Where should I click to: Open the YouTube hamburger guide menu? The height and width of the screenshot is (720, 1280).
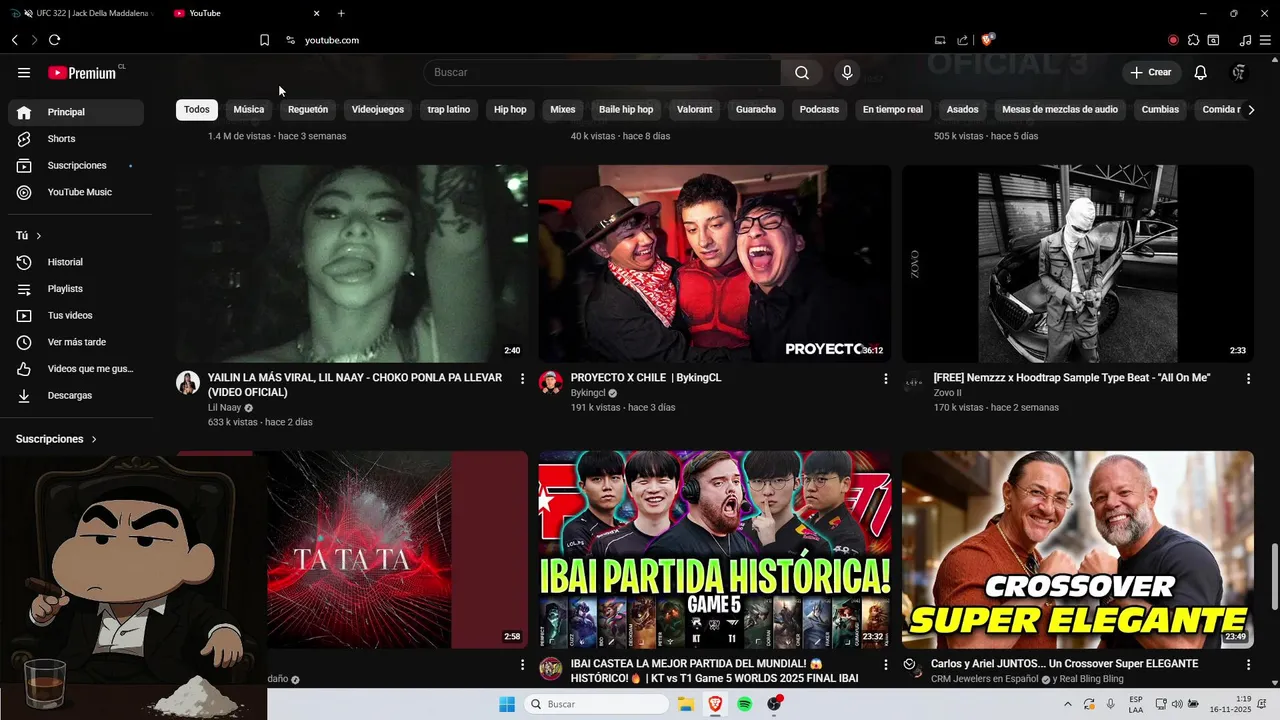tap(24, 72)
